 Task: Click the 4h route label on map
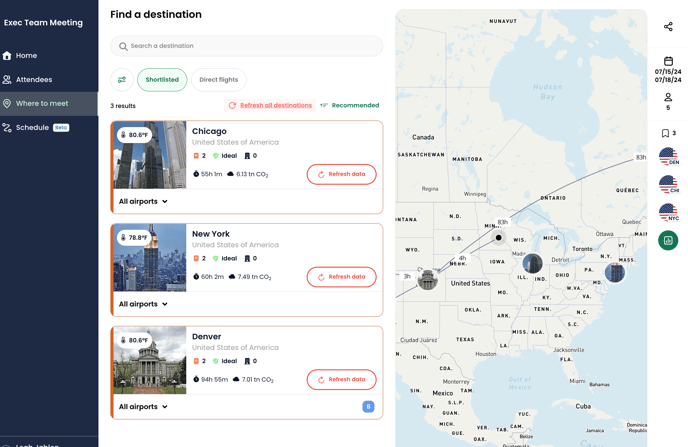462,258
